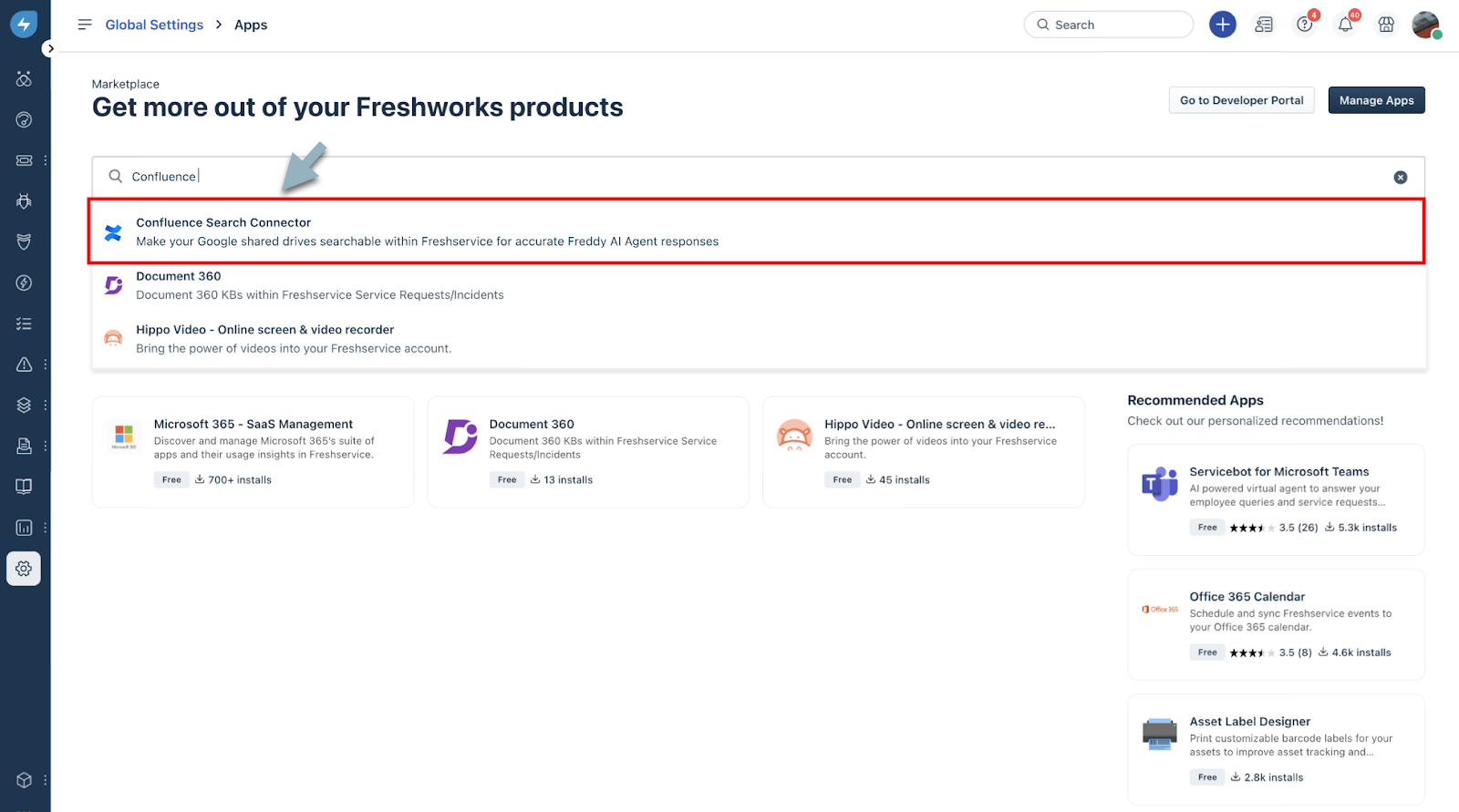Clear the Confluence search with the X
The image size is (1459, 812).
click(x=1401, y=177)
